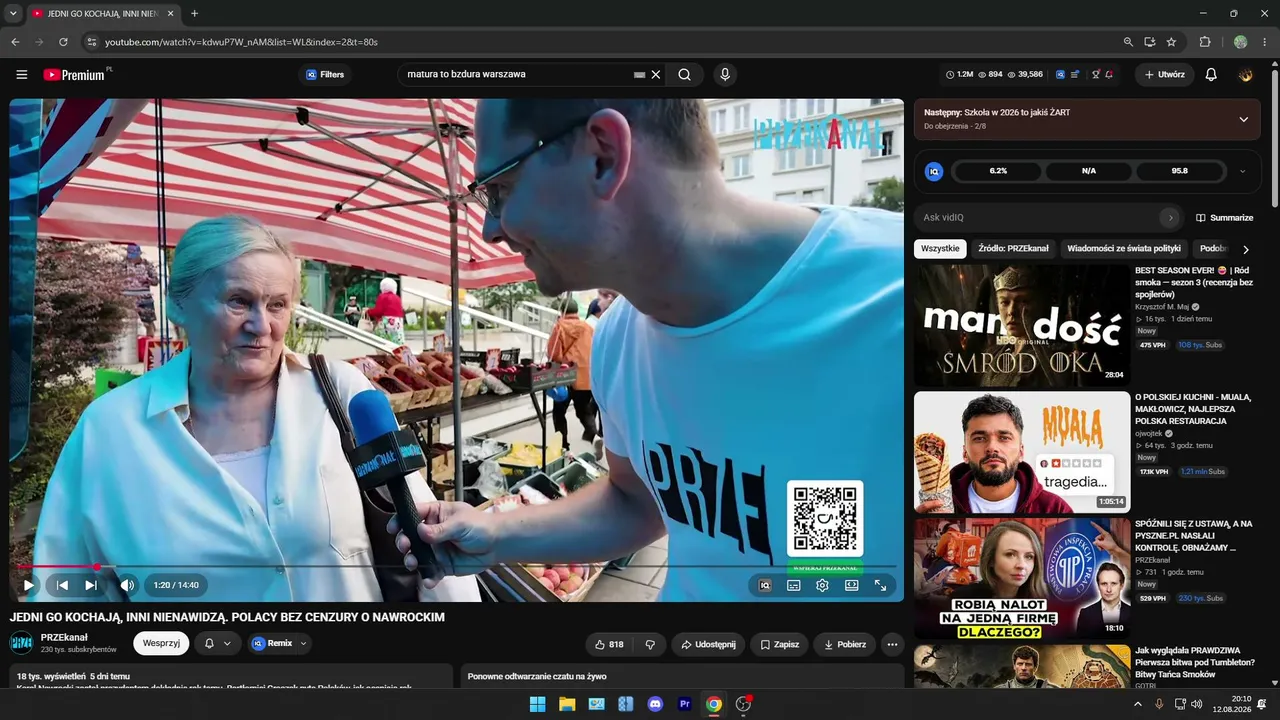The width and height of the screenshot is (1280, 720).
Task: Download the video with Pobierz
Action: [x=845, y=644]
